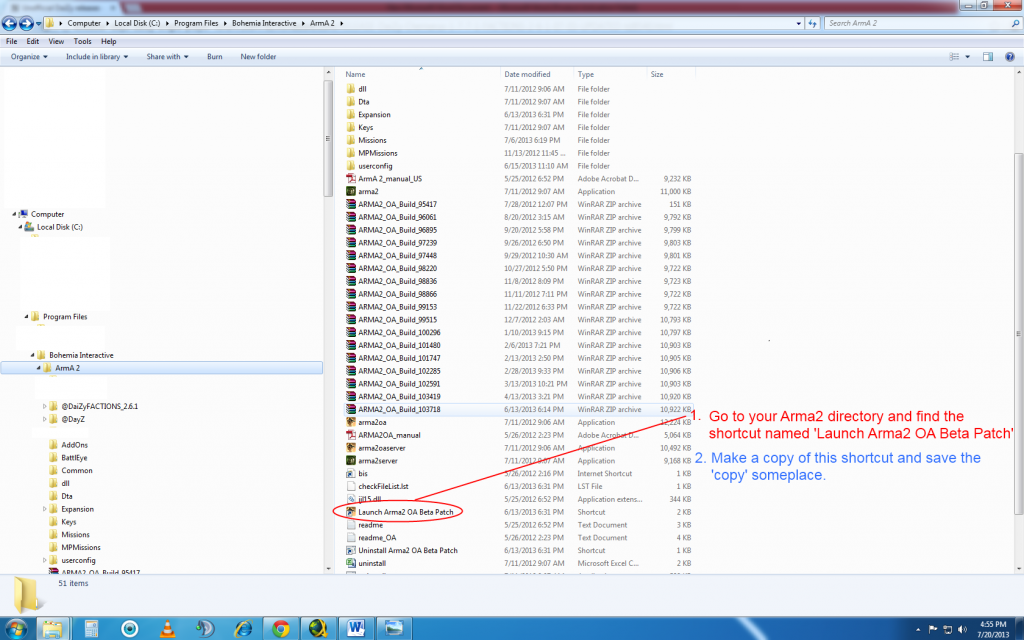The image size is (1024, 640).
Task: Launch VLC media player from the taskbar
Action: point(169,630)
